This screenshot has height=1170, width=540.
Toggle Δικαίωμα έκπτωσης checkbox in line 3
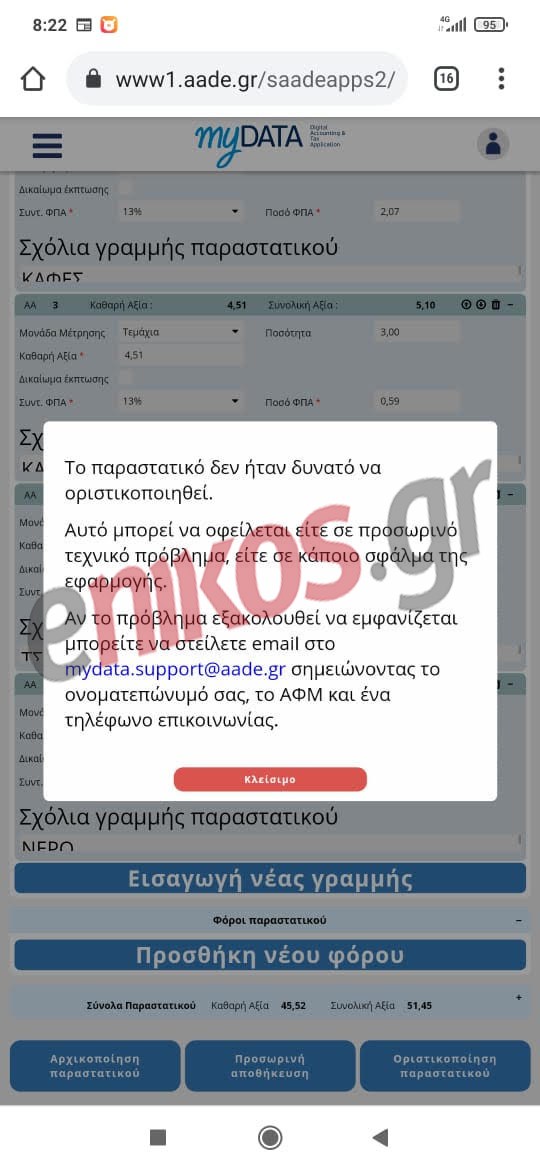tap(126, 378)
